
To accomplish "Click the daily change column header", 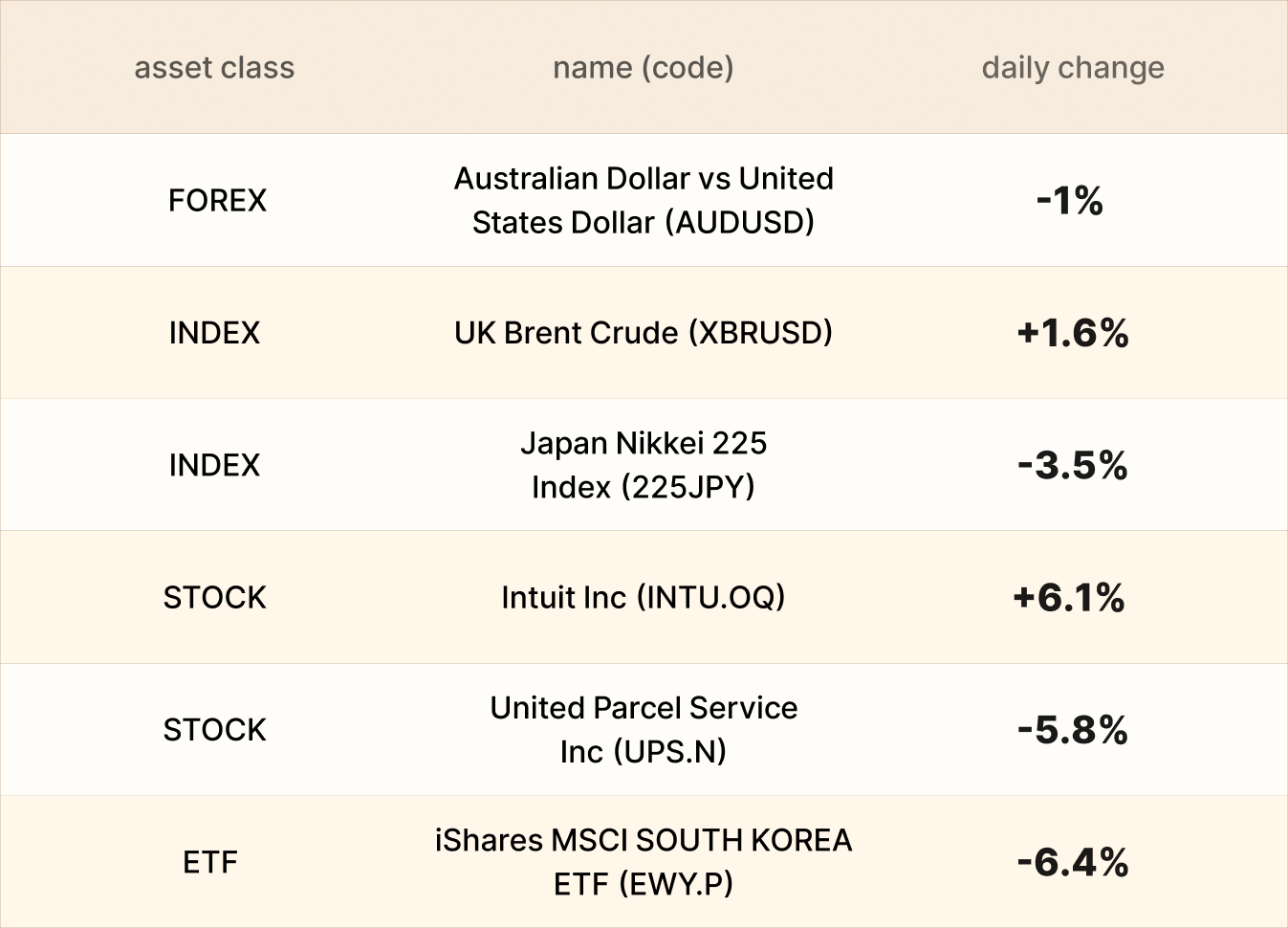I will click(1073, 68).
